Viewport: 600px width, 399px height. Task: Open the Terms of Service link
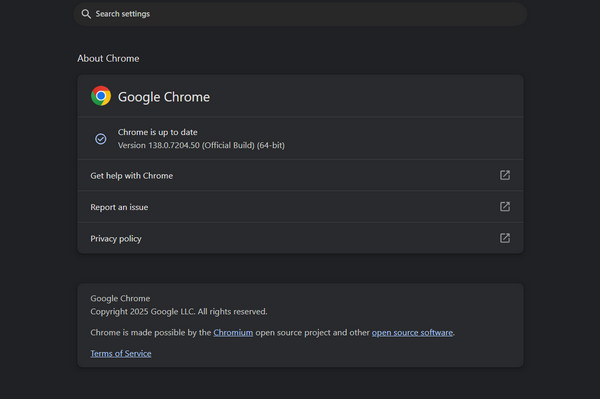[x=121, y=353]
